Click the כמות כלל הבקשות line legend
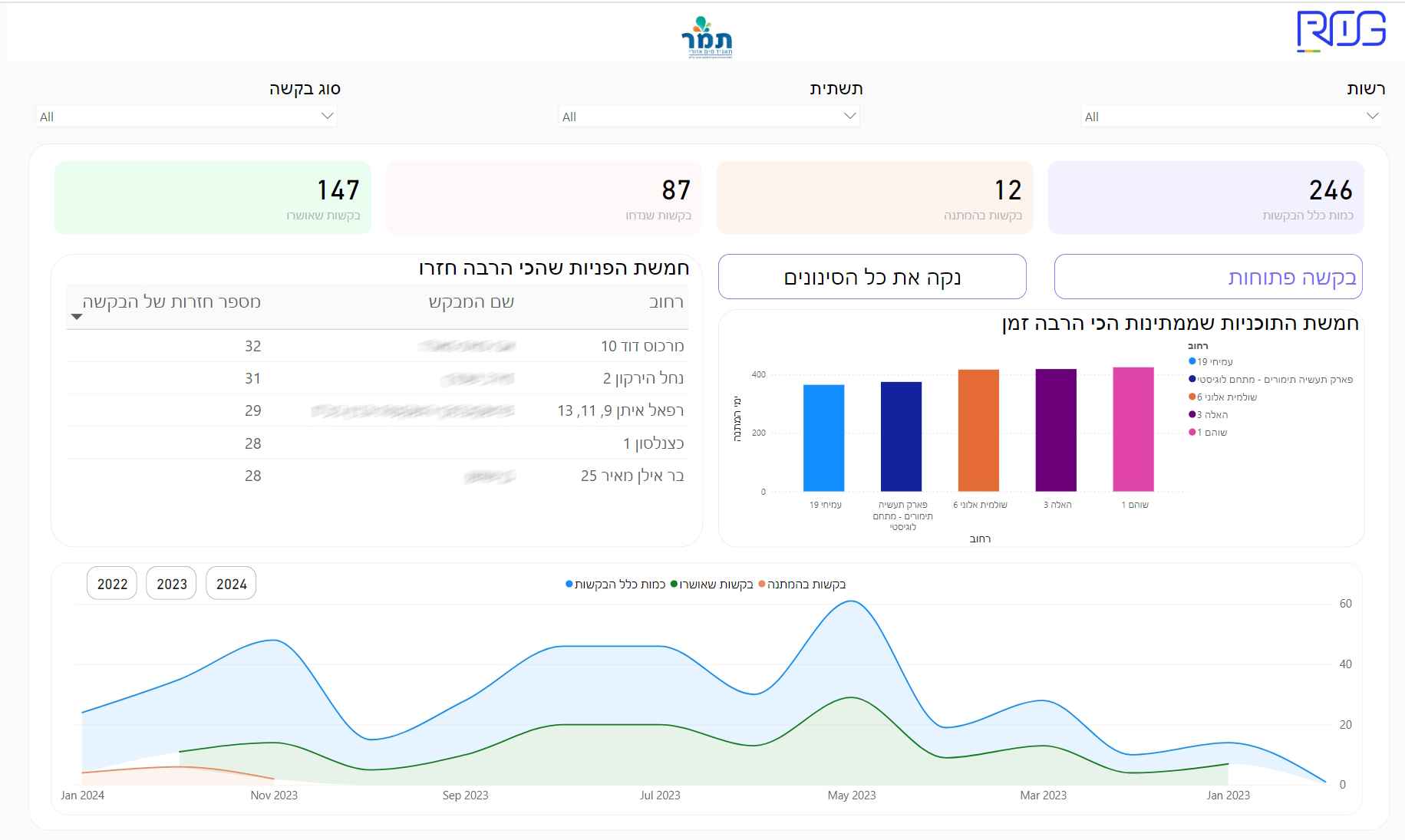The image size is (1405, 840). point(615,585)
